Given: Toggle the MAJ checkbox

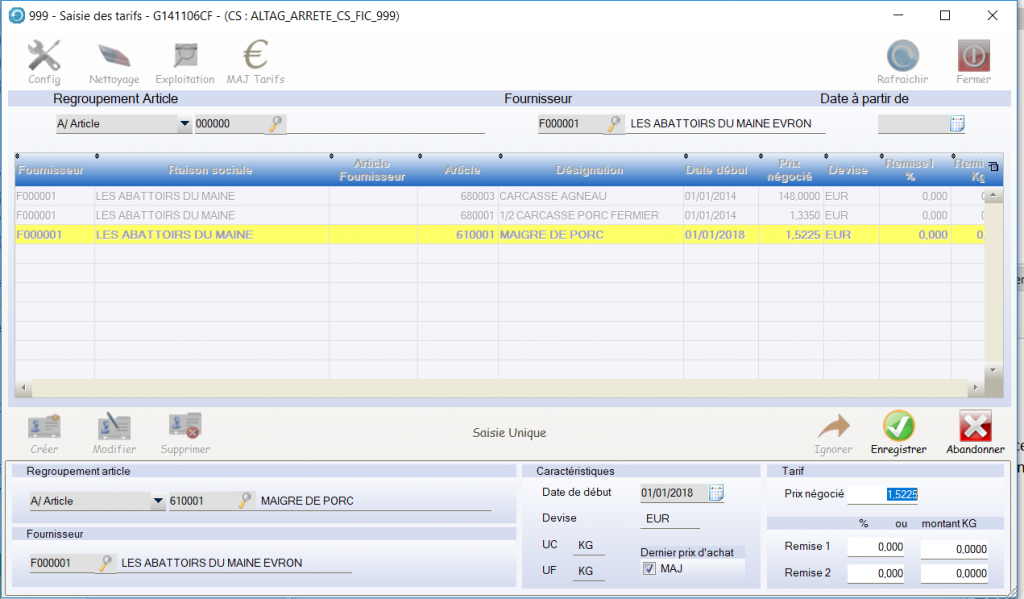Looking at the screenshot, I should click(649, 569).
